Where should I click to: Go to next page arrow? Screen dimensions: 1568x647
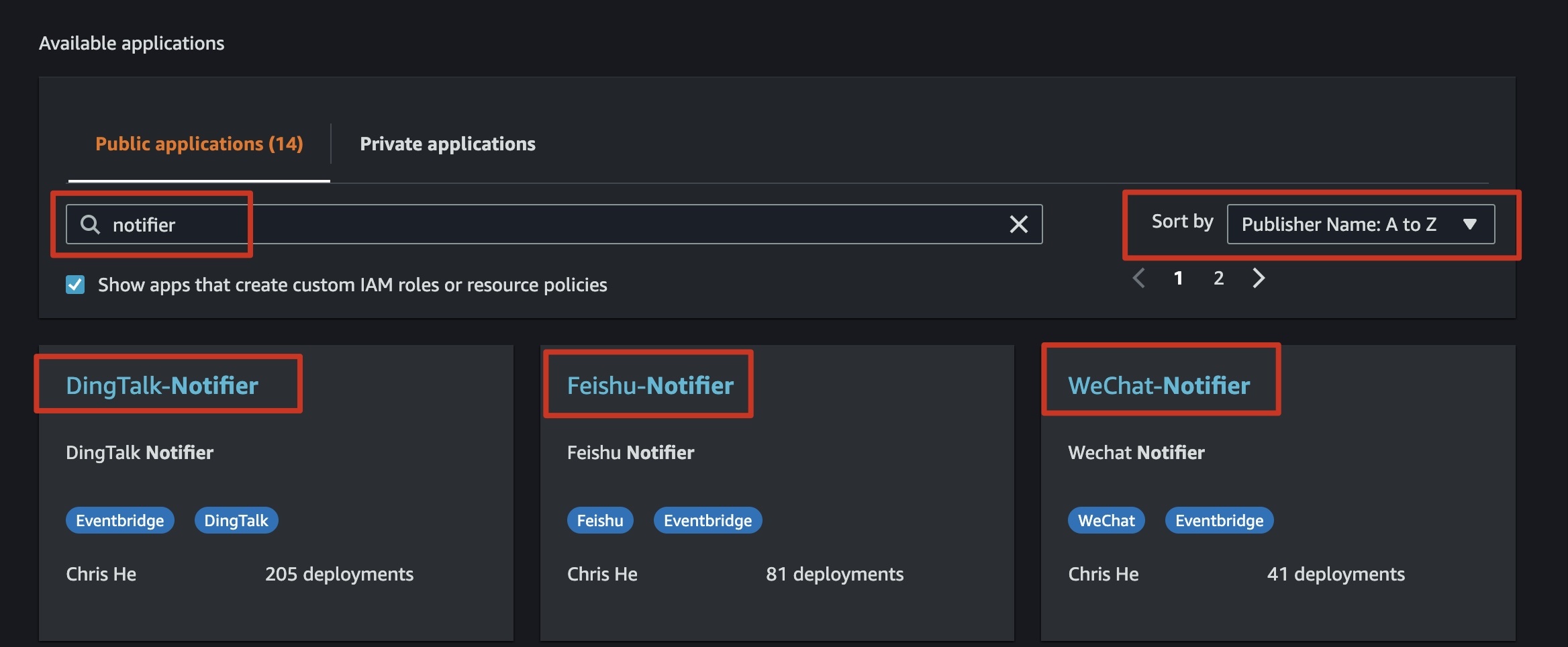[1259, 278]
